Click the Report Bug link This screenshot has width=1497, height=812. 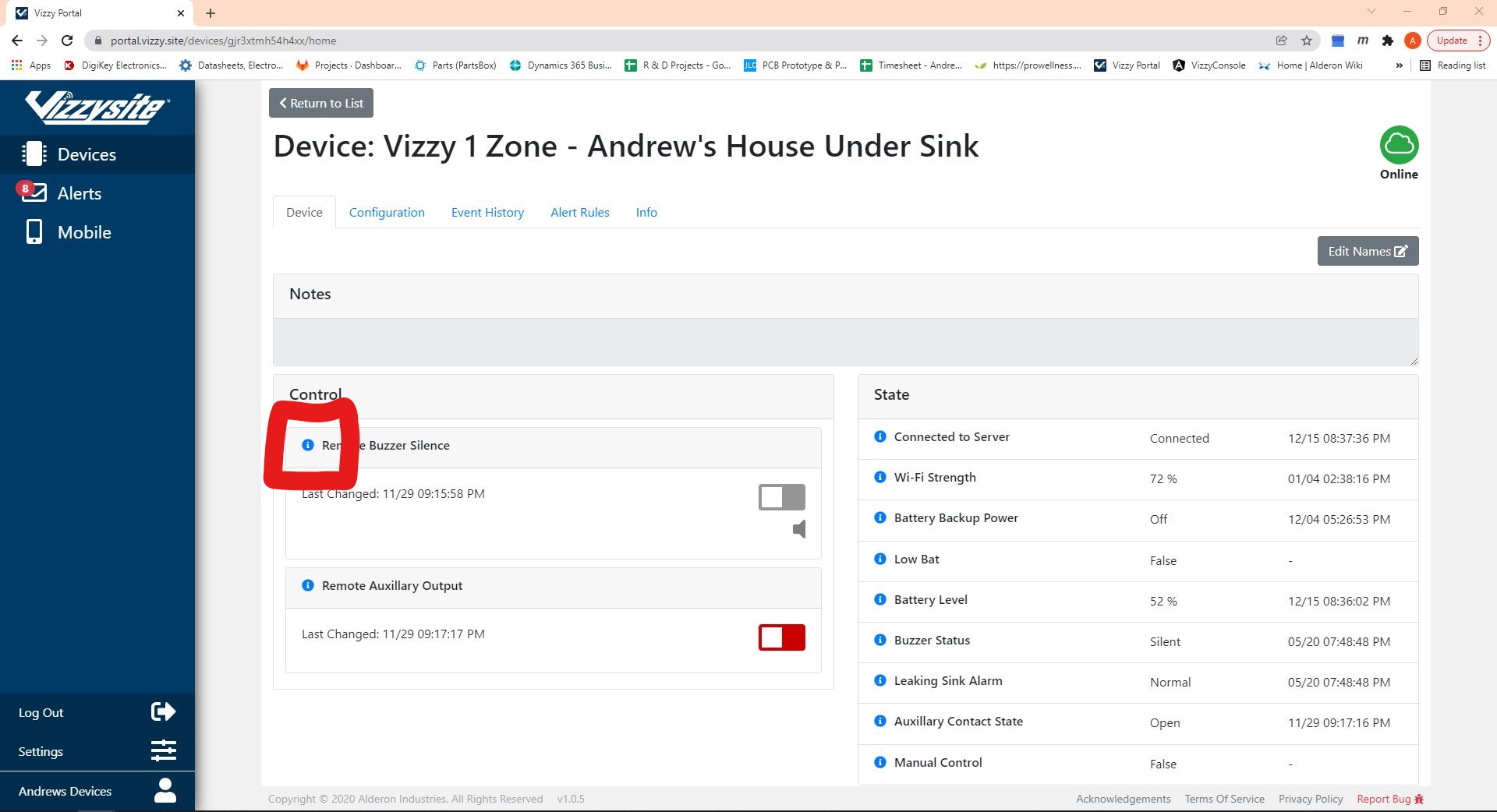(1390, 799)
